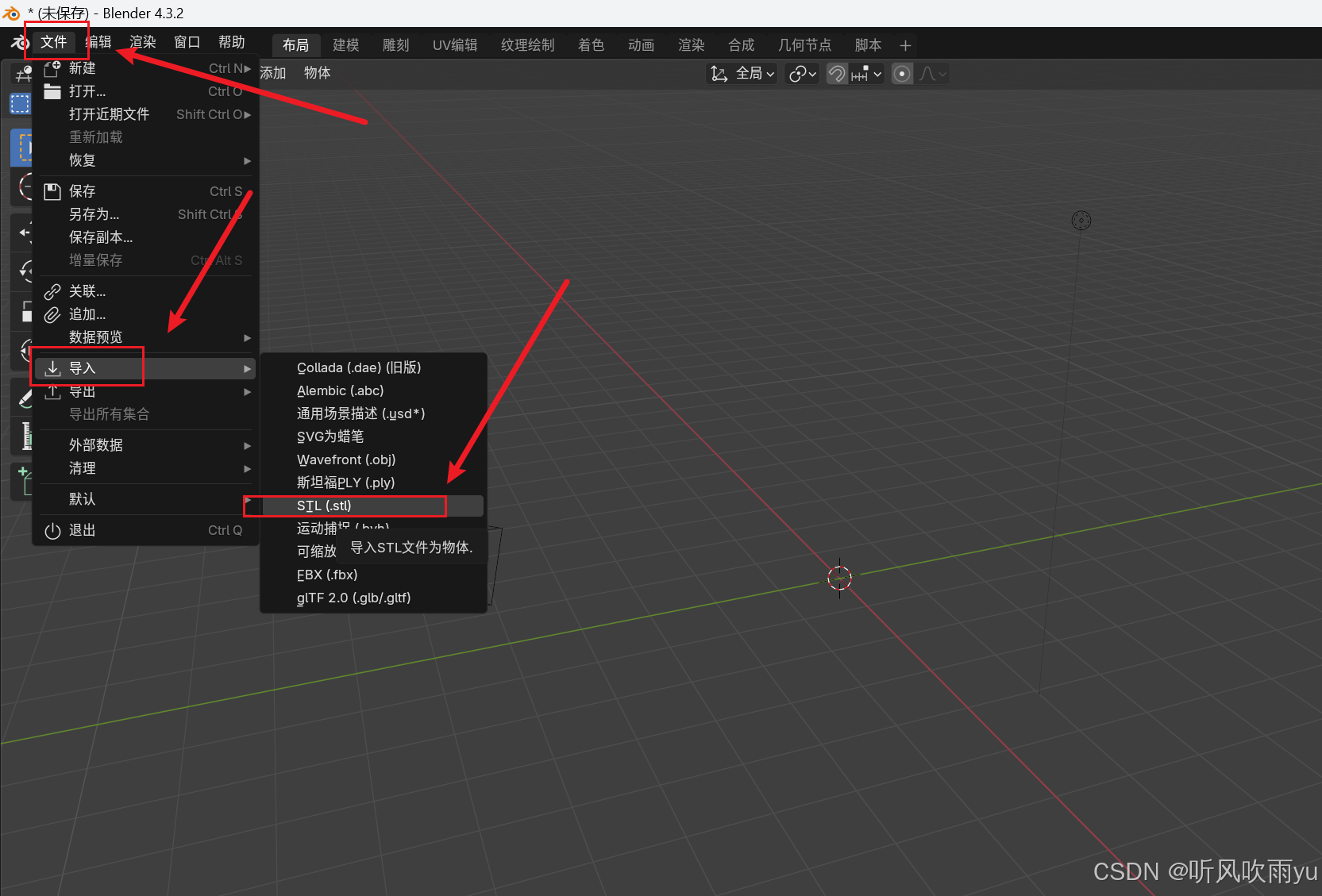1322x896 pixels.
Task: Click the folder icon next to 打开...
Action: click(x=52, y=91)
